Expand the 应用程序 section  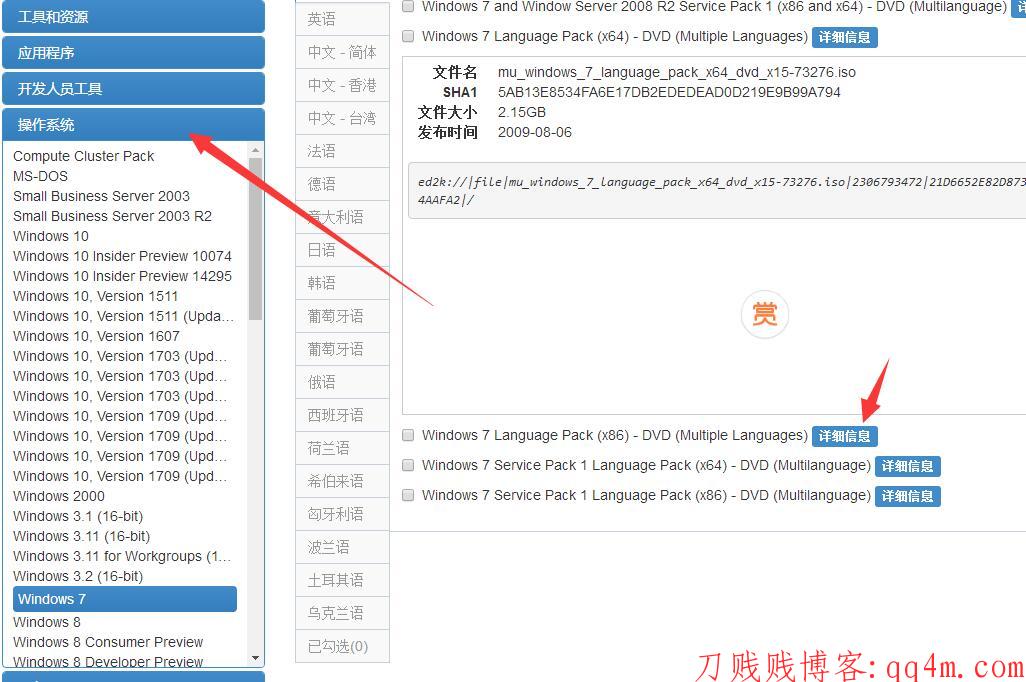coord(133,53)
